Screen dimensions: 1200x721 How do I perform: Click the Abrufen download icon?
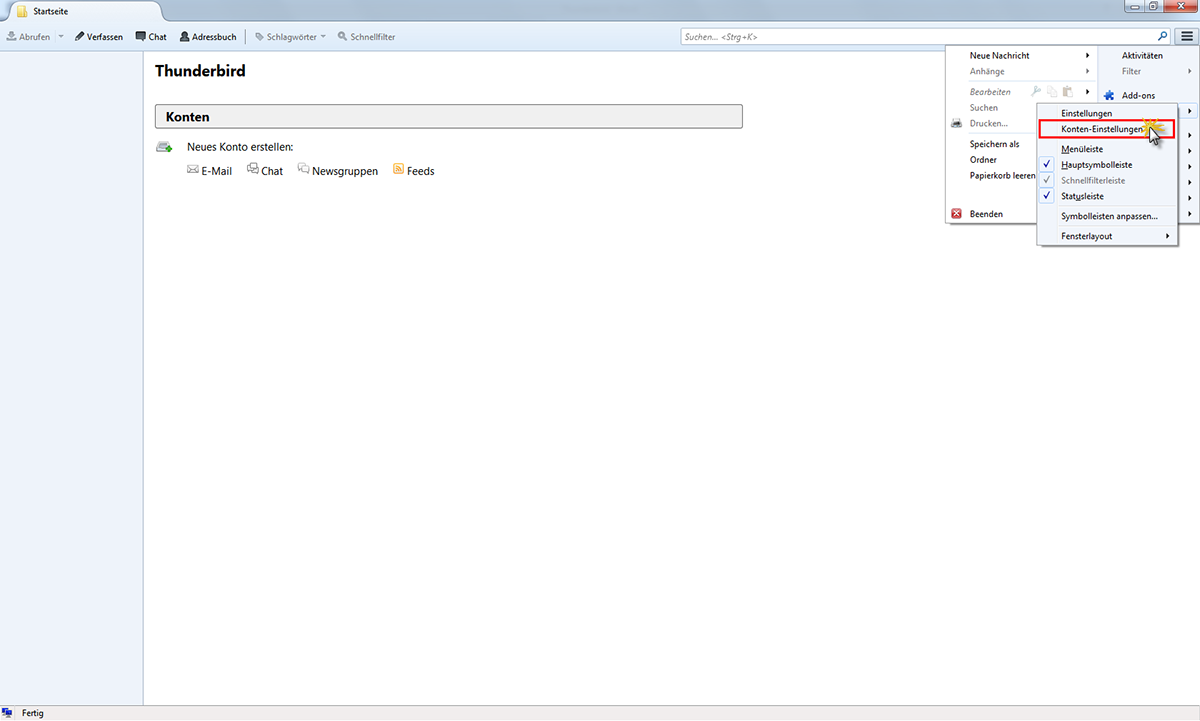pyautogui.click(x=11, y=37)
